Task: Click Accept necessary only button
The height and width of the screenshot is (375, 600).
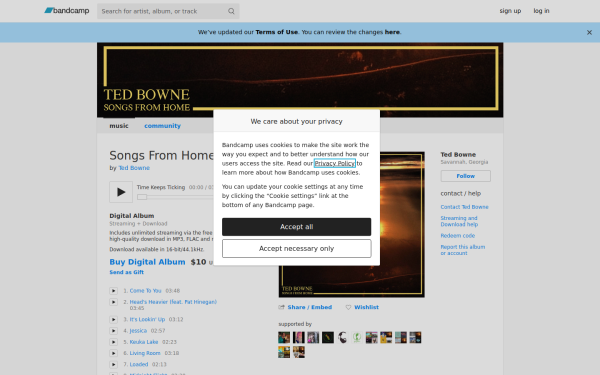Action: (x=297, y=249)
